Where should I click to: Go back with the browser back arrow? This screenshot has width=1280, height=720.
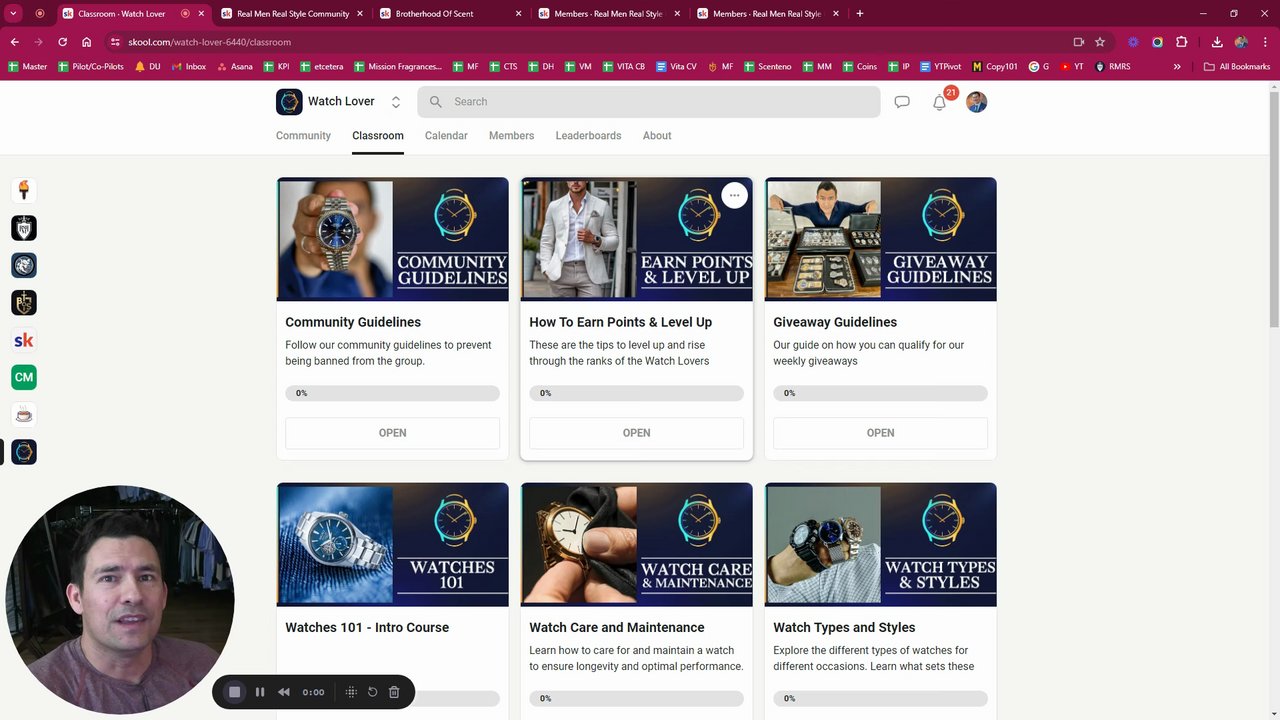(14, 42)
